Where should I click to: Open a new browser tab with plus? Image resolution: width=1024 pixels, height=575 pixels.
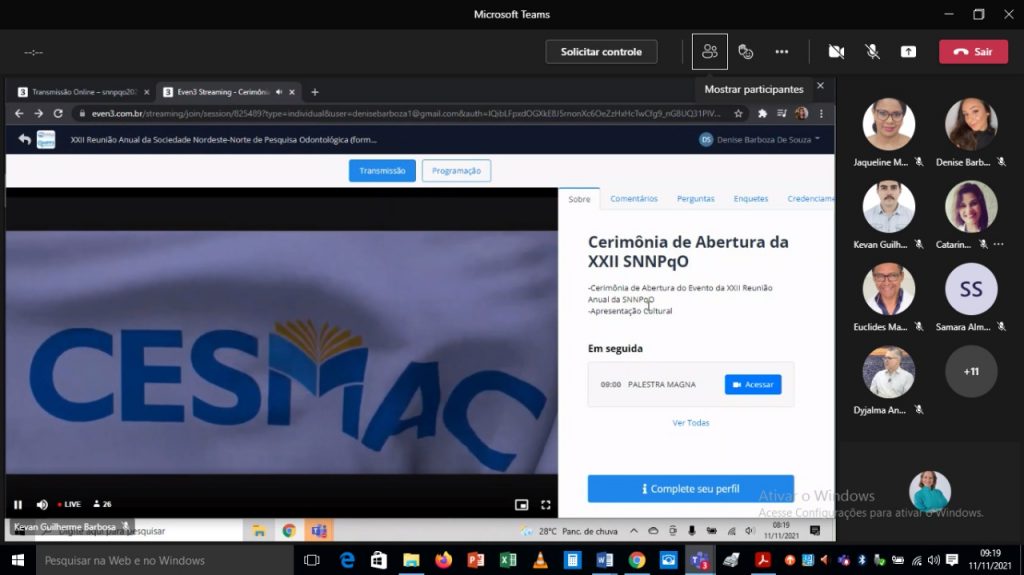[x=315, y=92]
